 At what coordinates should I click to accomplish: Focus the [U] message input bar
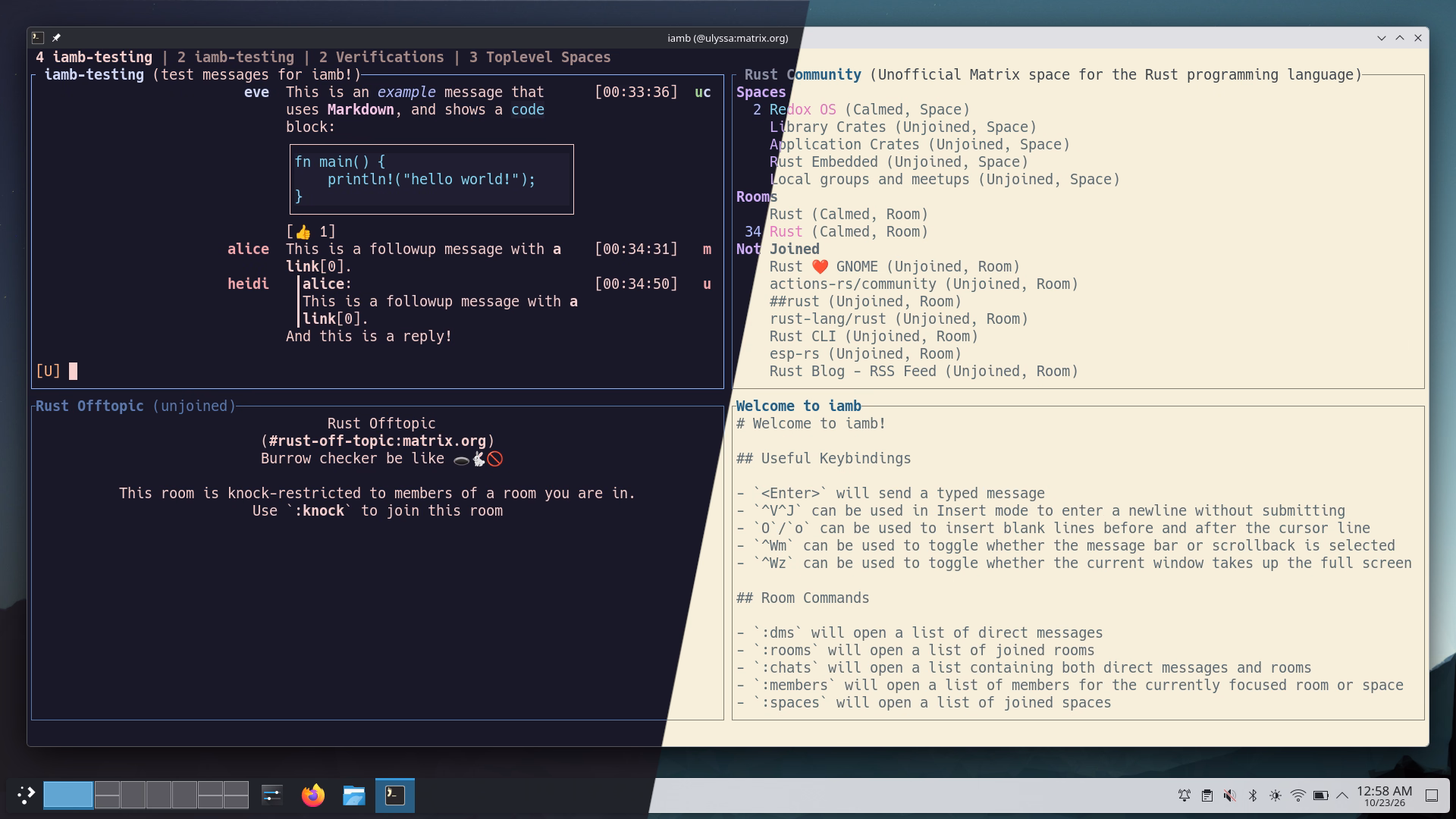point(378,371)
